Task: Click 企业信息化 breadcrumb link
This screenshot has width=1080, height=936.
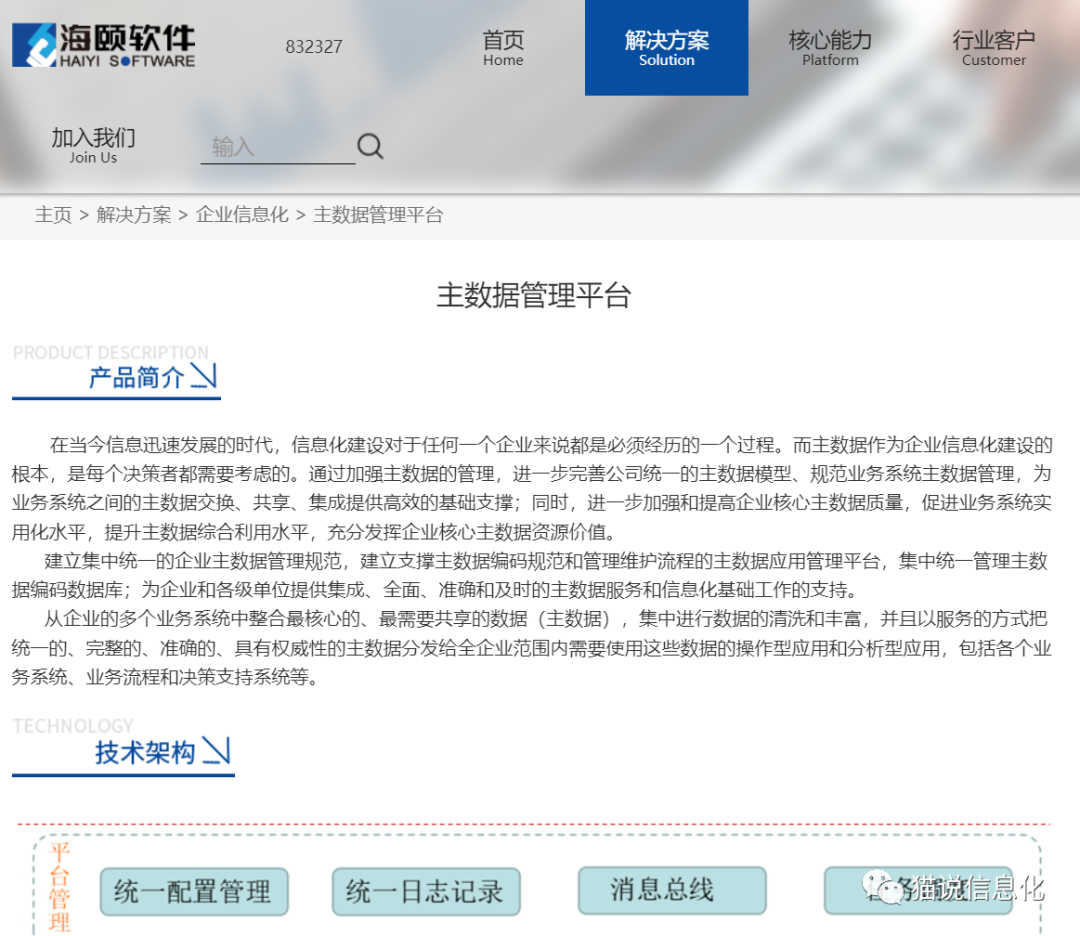Action: pyautogui.click(x=242, y=215)
